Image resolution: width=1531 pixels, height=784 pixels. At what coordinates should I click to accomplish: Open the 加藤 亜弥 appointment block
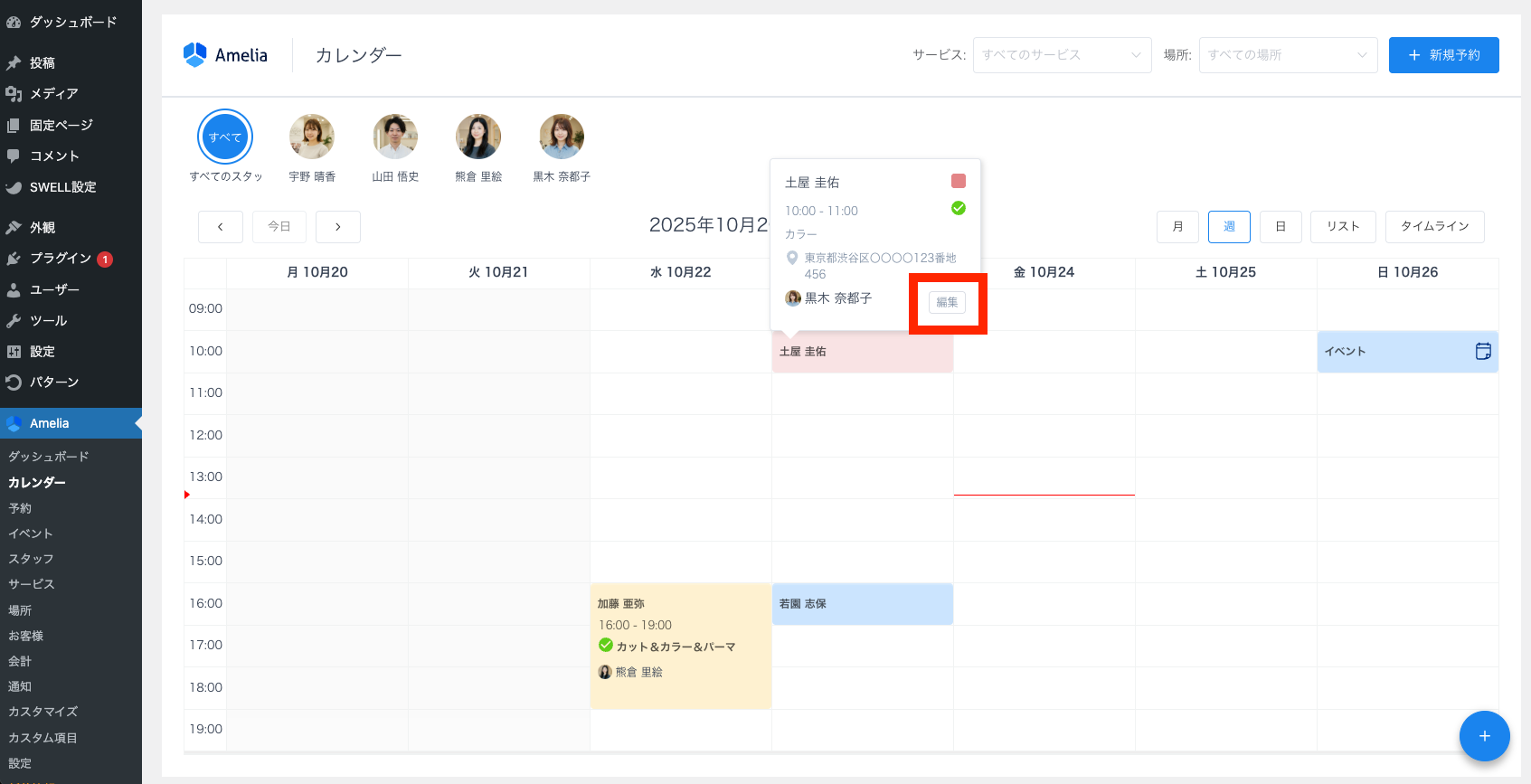pyautogui.click(x=680, y=646)
